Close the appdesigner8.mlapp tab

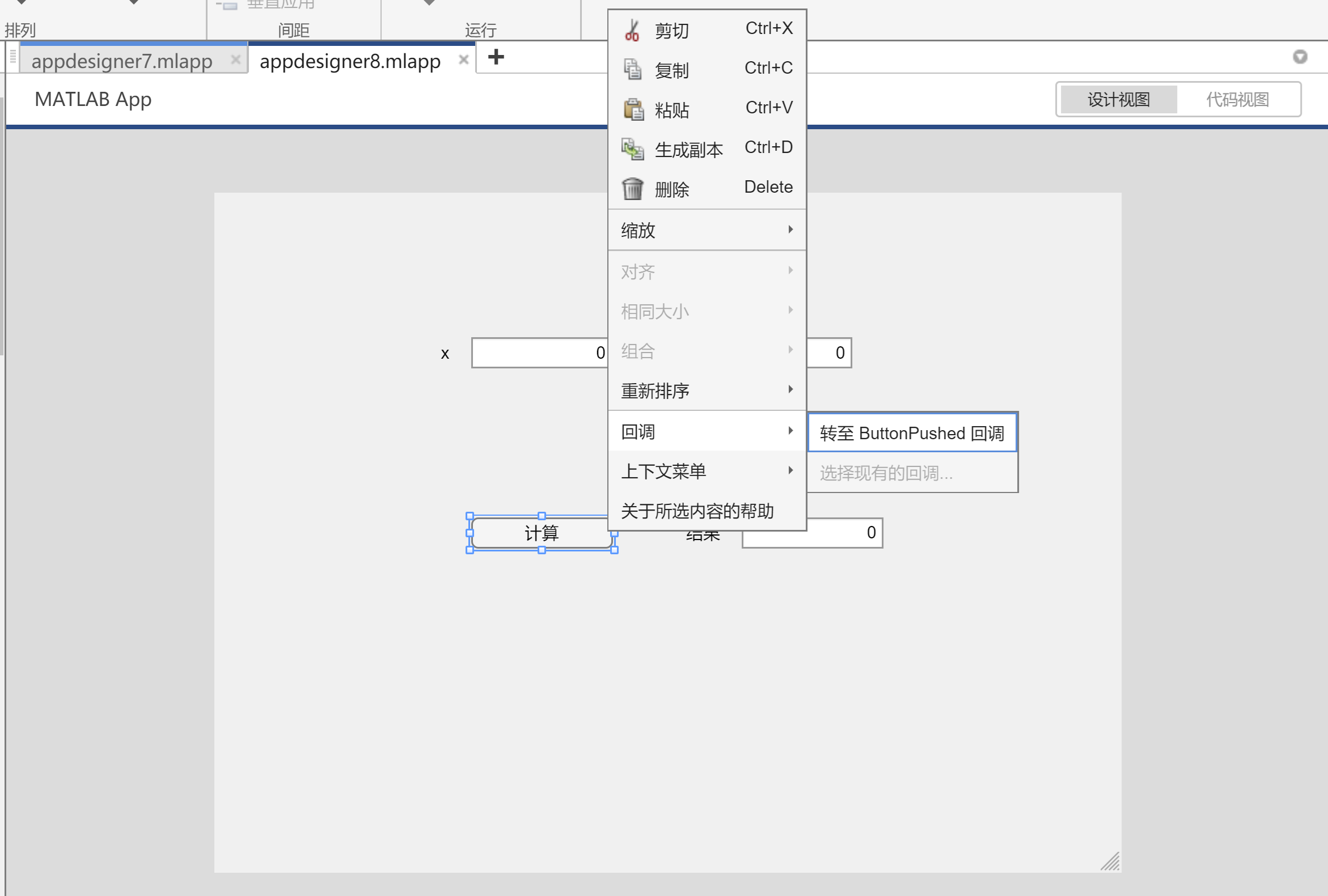[x=463, y=60]
